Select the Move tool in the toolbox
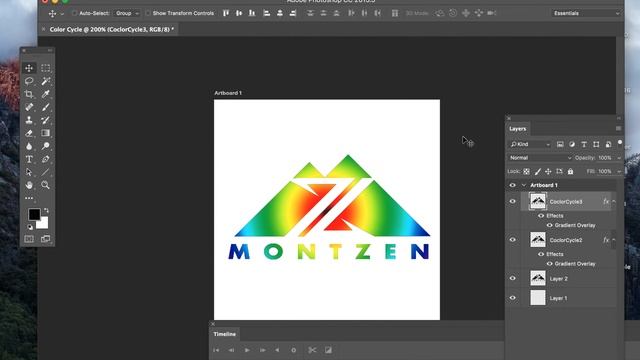Image resolution: width=640 pixels, height=360 pixels. coord(29,68)
